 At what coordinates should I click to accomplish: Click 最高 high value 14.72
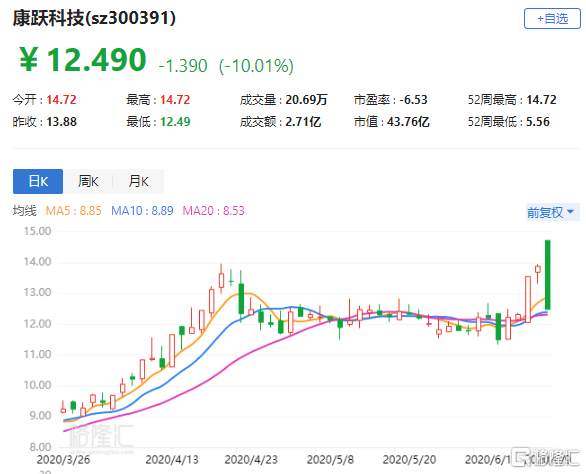click(175, 100)
